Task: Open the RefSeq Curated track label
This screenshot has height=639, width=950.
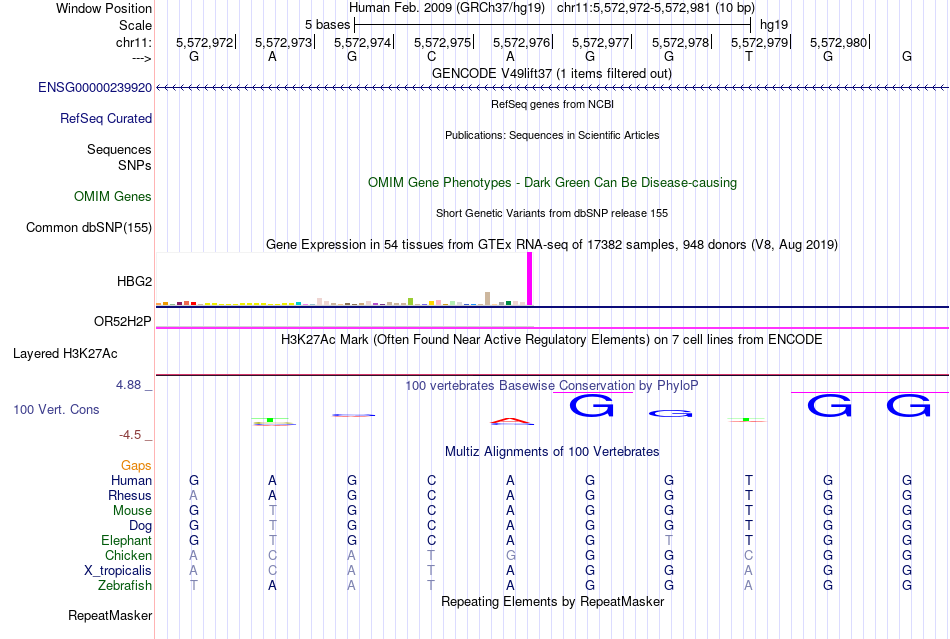Action: pyautogui.click(x=106, y=119)
